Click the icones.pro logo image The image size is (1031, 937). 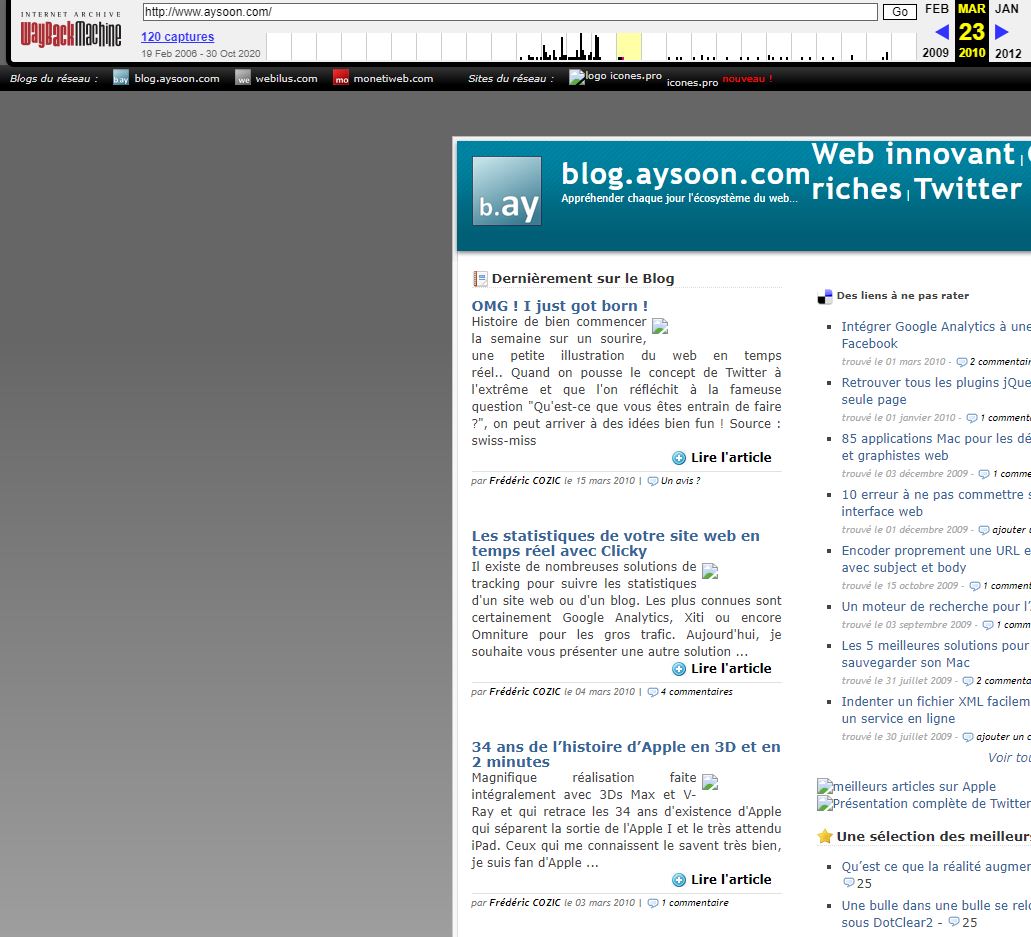tap(615, 76)
